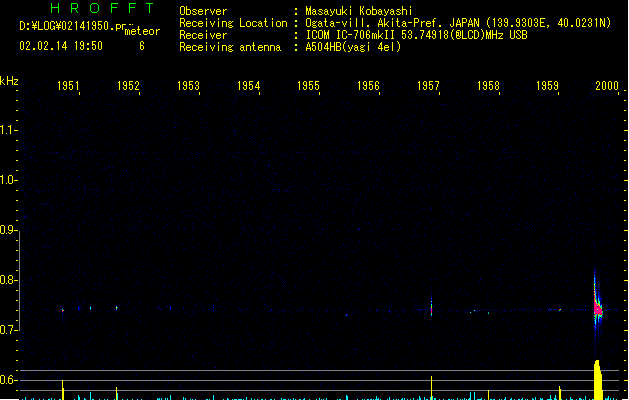Select observer name Masayuki Kobayashi
The width and height of the screenshot is (629, 400).
[359, 11]
